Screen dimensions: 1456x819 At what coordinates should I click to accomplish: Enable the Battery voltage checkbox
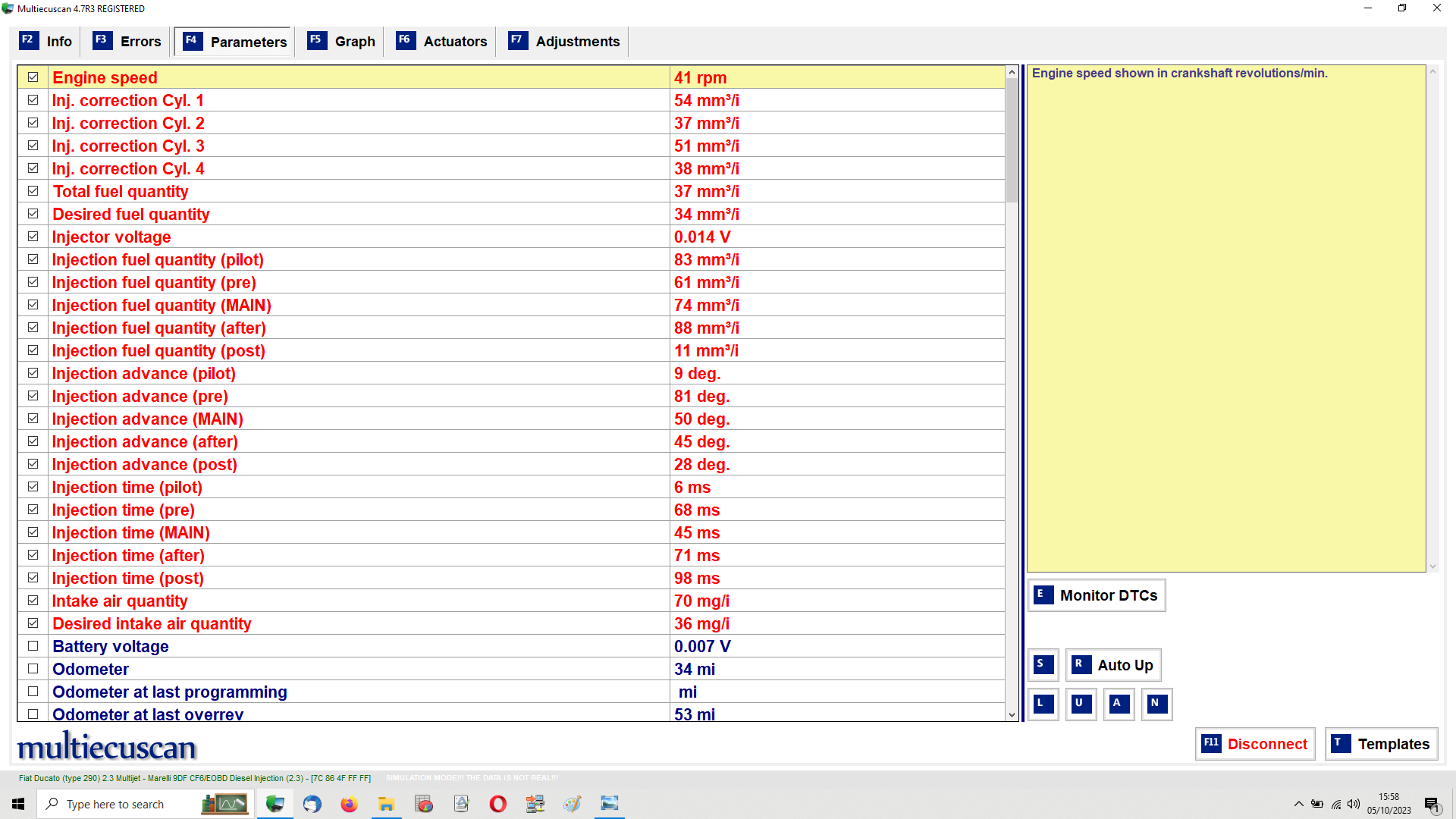[33, 646]
